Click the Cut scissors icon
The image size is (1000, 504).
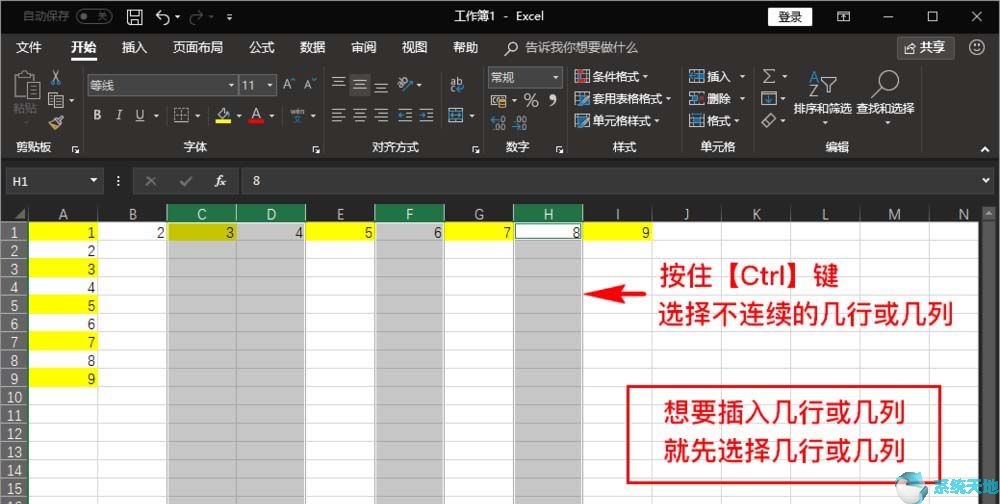[55, 78]
